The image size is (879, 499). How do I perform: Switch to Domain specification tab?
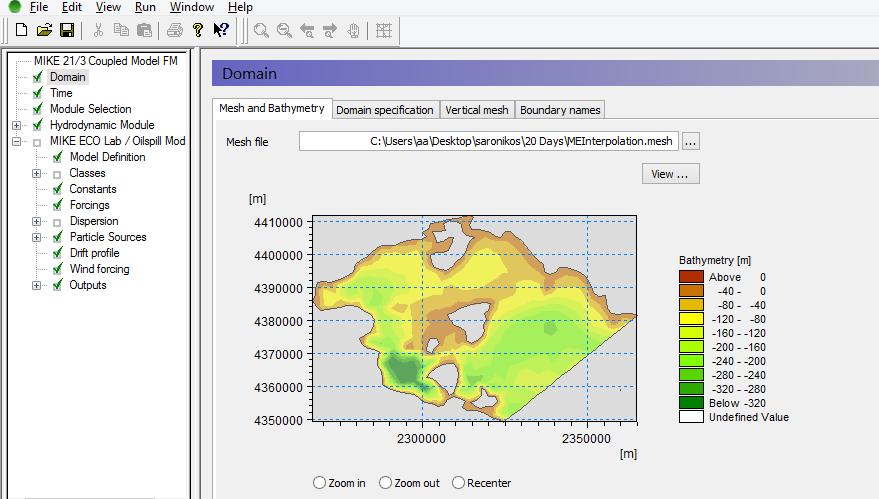coord(385,110)
